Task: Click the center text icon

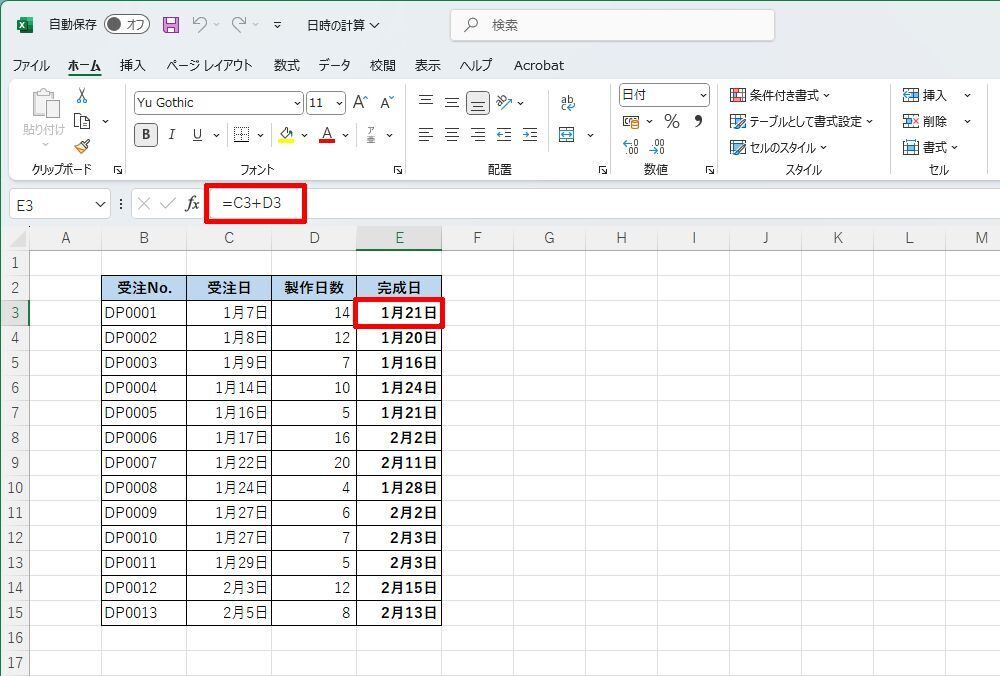Action: [452, 135]
